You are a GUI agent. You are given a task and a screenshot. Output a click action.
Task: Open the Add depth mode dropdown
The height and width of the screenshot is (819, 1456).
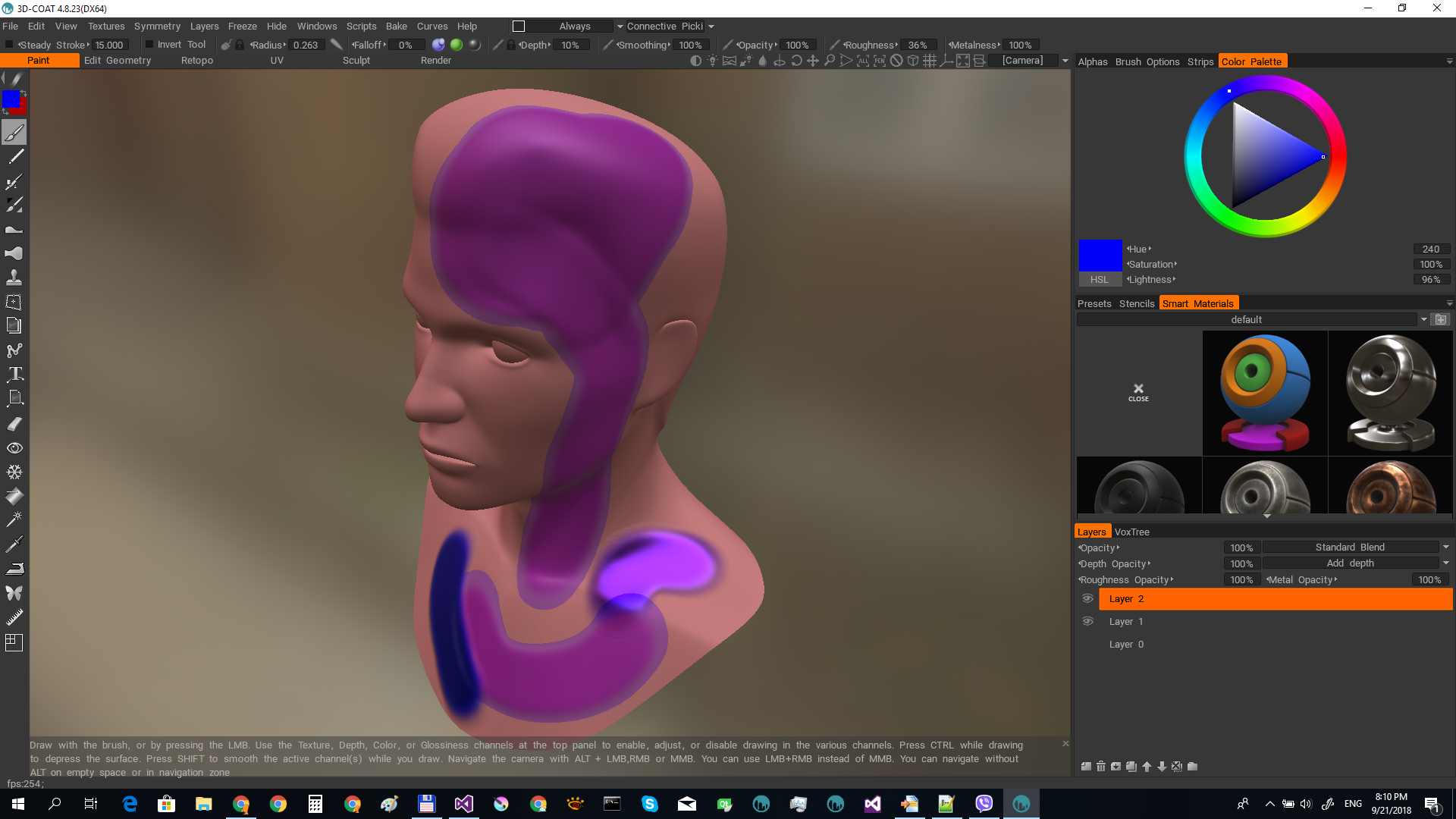click(x=1445, y=563)
